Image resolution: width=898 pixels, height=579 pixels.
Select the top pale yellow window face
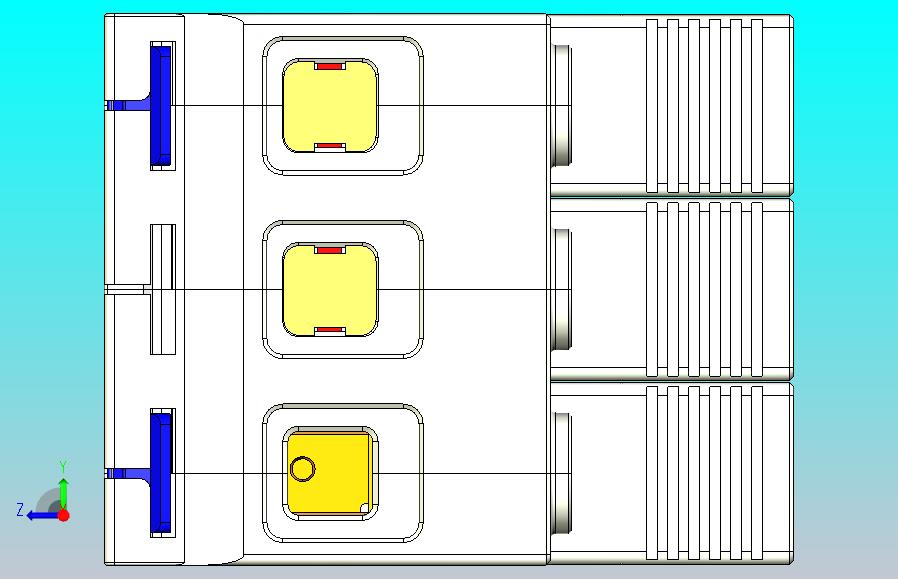tap(330, 105)
